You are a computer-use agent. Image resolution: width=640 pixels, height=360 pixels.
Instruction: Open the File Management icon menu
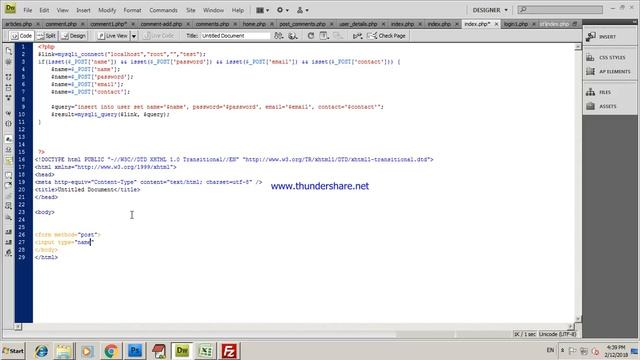[x=279, y=36]
